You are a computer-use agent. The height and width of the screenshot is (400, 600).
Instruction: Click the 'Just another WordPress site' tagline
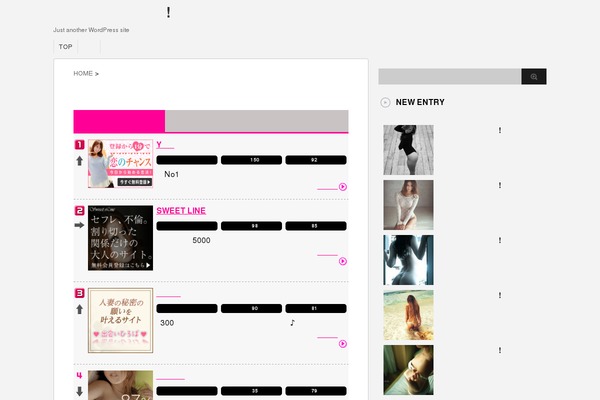pyautogui.click(x=91, y=30)
